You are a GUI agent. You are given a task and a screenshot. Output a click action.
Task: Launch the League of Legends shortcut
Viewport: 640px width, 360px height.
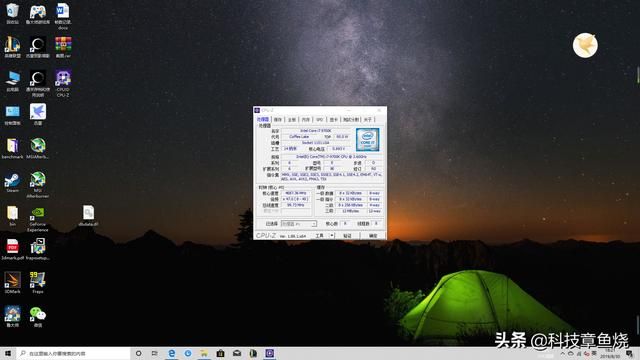[12, 47]
